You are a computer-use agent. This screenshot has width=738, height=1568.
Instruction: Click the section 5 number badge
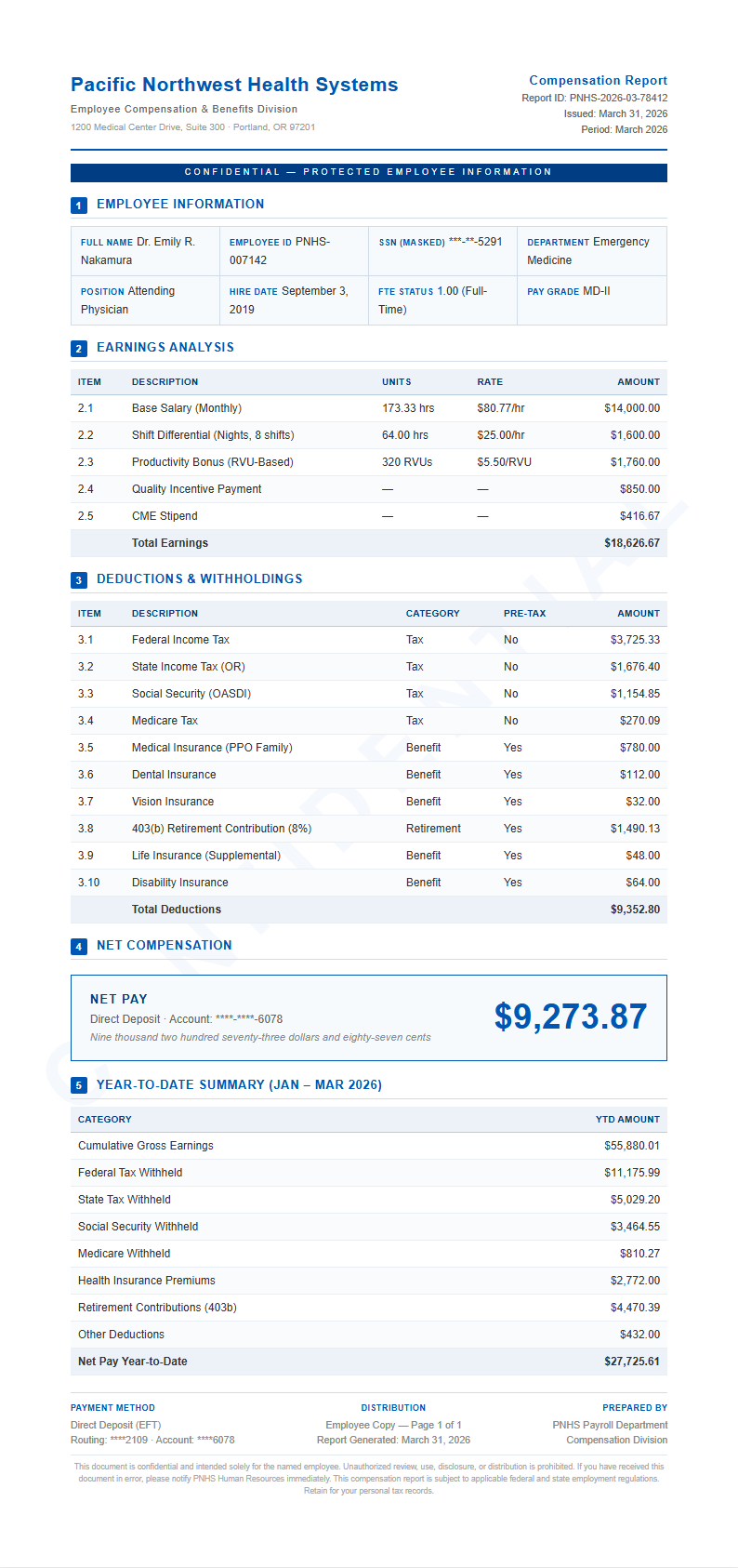click(79, 1085)
